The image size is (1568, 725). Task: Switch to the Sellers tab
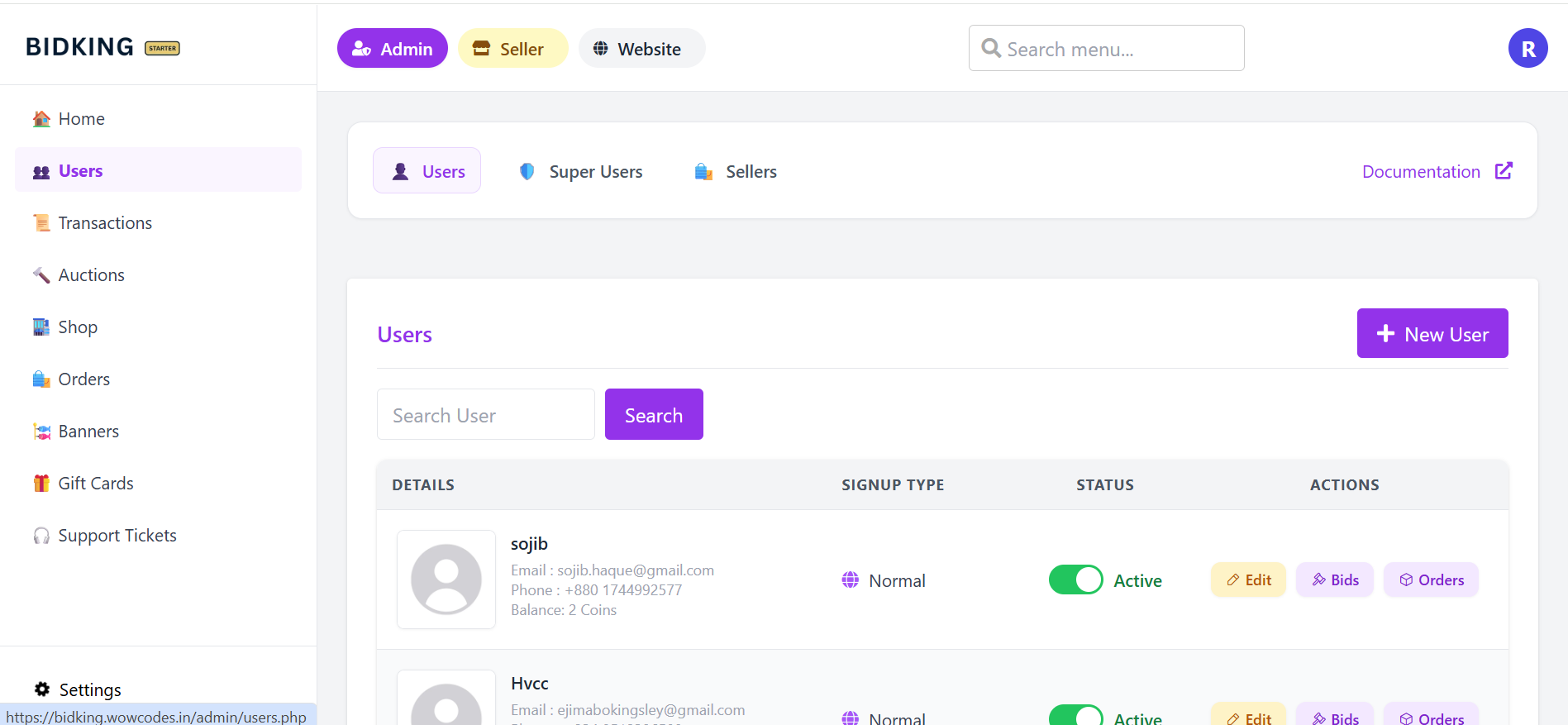click(x=736, y=171)
